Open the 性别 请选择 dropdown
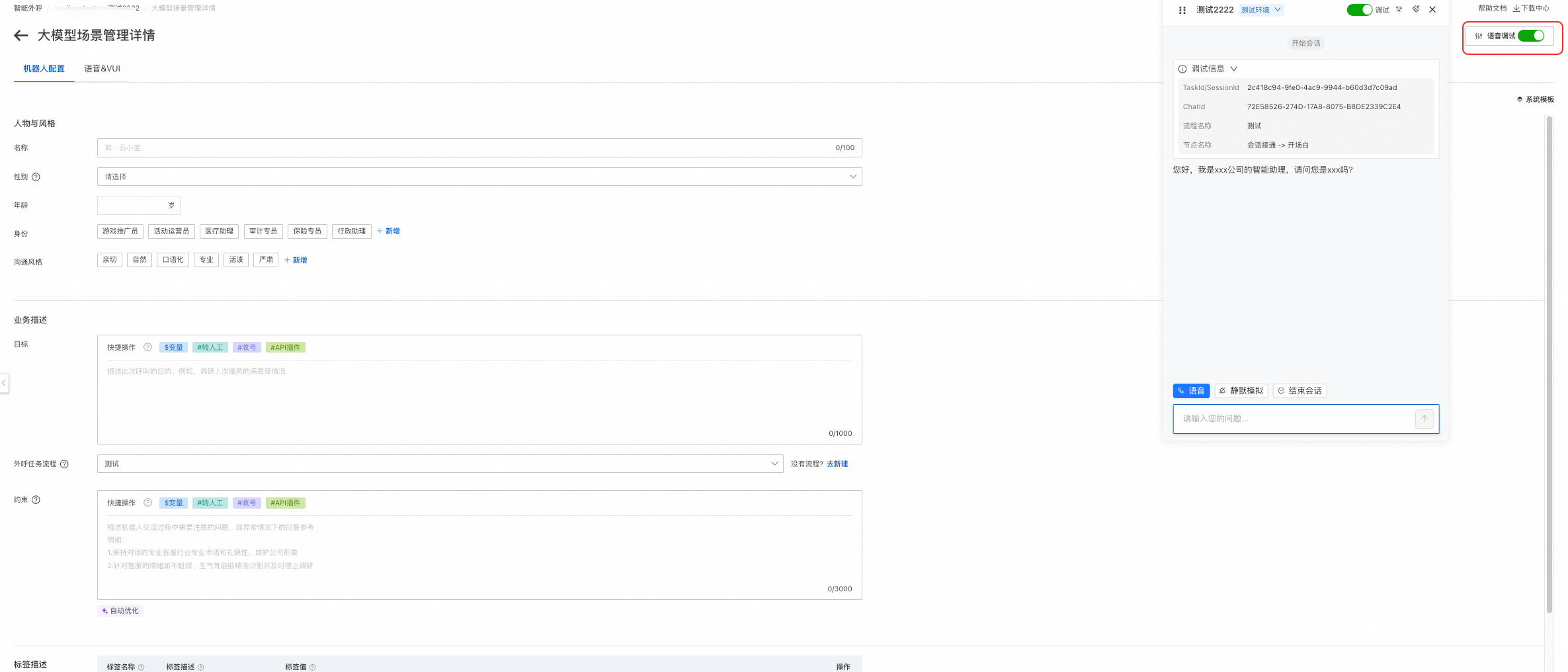 click(479, 177)
